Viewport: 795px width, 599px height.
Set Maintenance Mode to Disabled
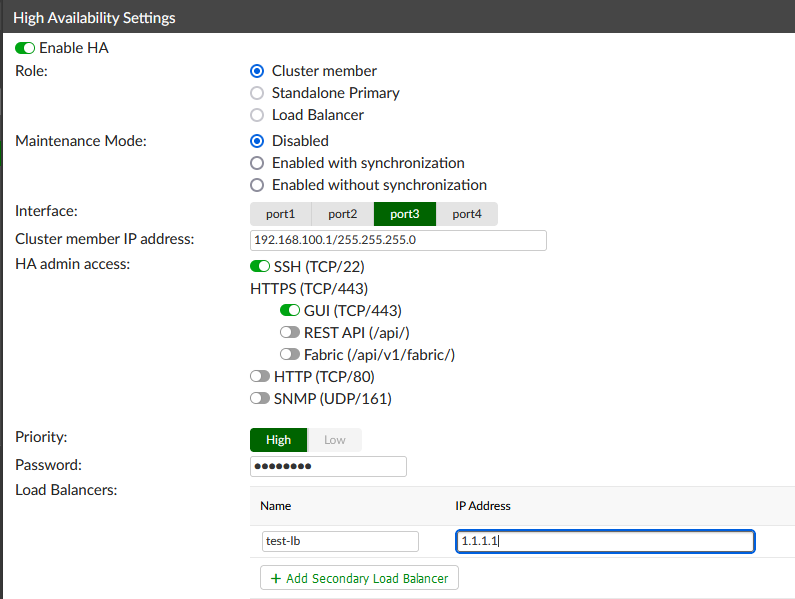point(257,141)
